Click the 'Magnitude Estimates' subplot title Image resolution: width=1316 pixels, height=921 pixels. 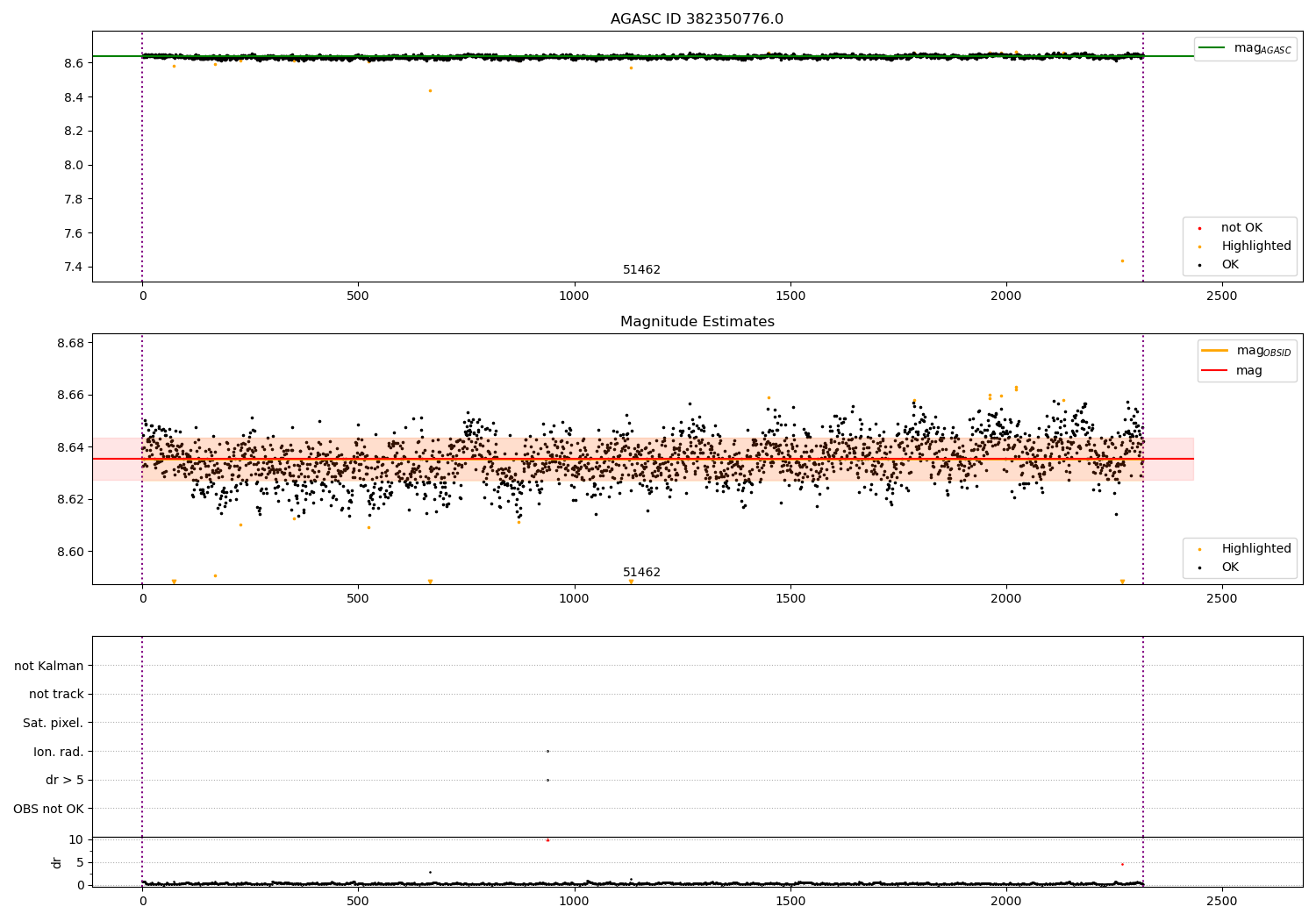(697, 322)
